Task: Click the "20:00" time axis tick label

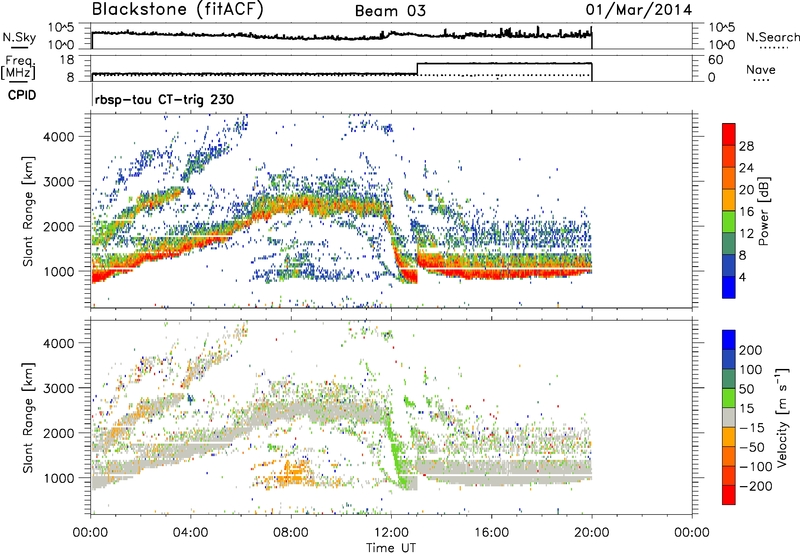Action: 591,533
